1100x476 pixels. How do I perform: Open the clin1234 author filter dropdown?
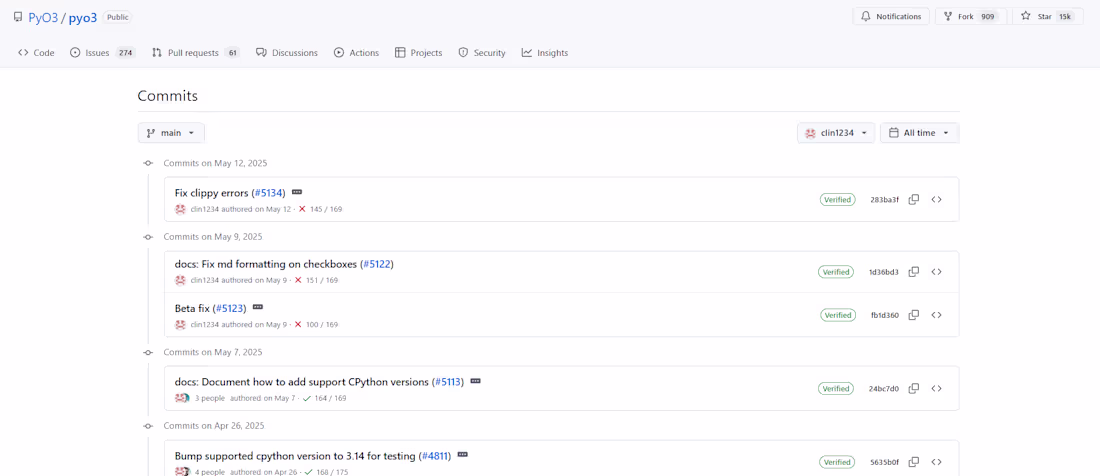[x=836, y=132]
